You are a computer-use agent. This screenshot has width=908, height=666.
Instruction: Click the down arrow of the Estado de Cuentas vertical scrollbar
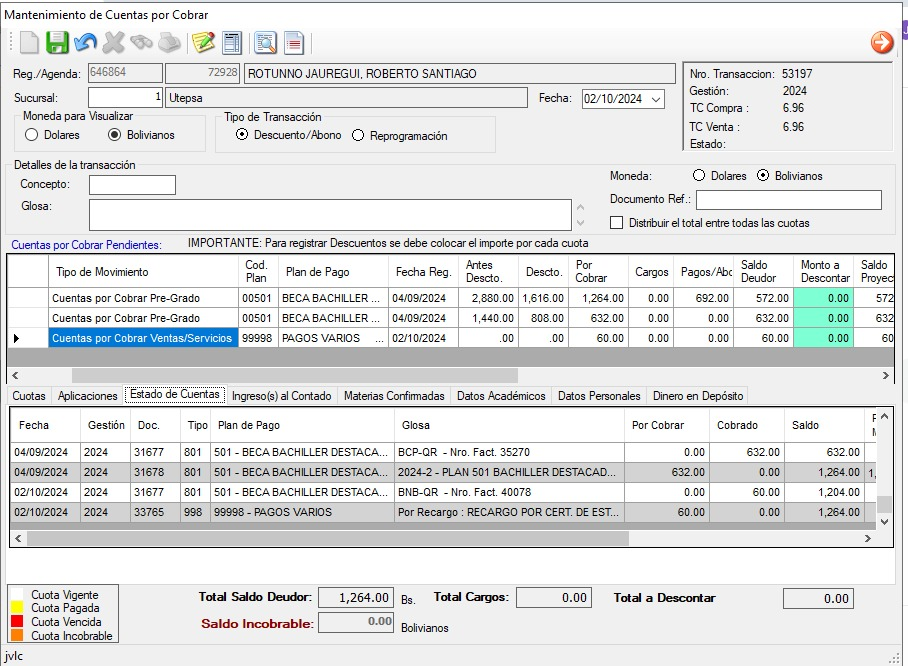[x=884, y=521]
